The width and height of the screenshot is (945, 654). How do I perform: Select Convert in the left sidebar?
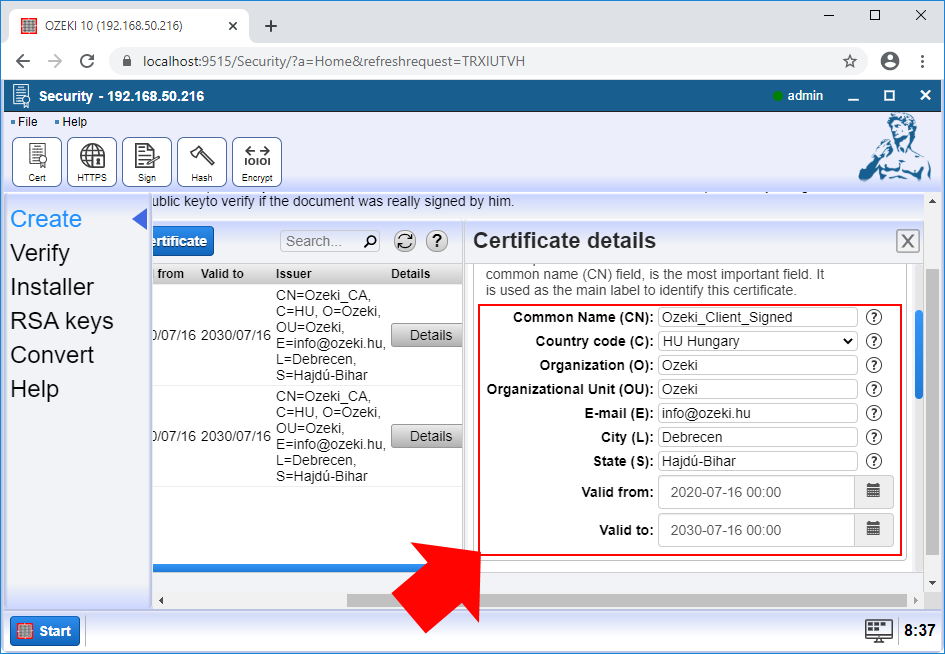(52, 355)
